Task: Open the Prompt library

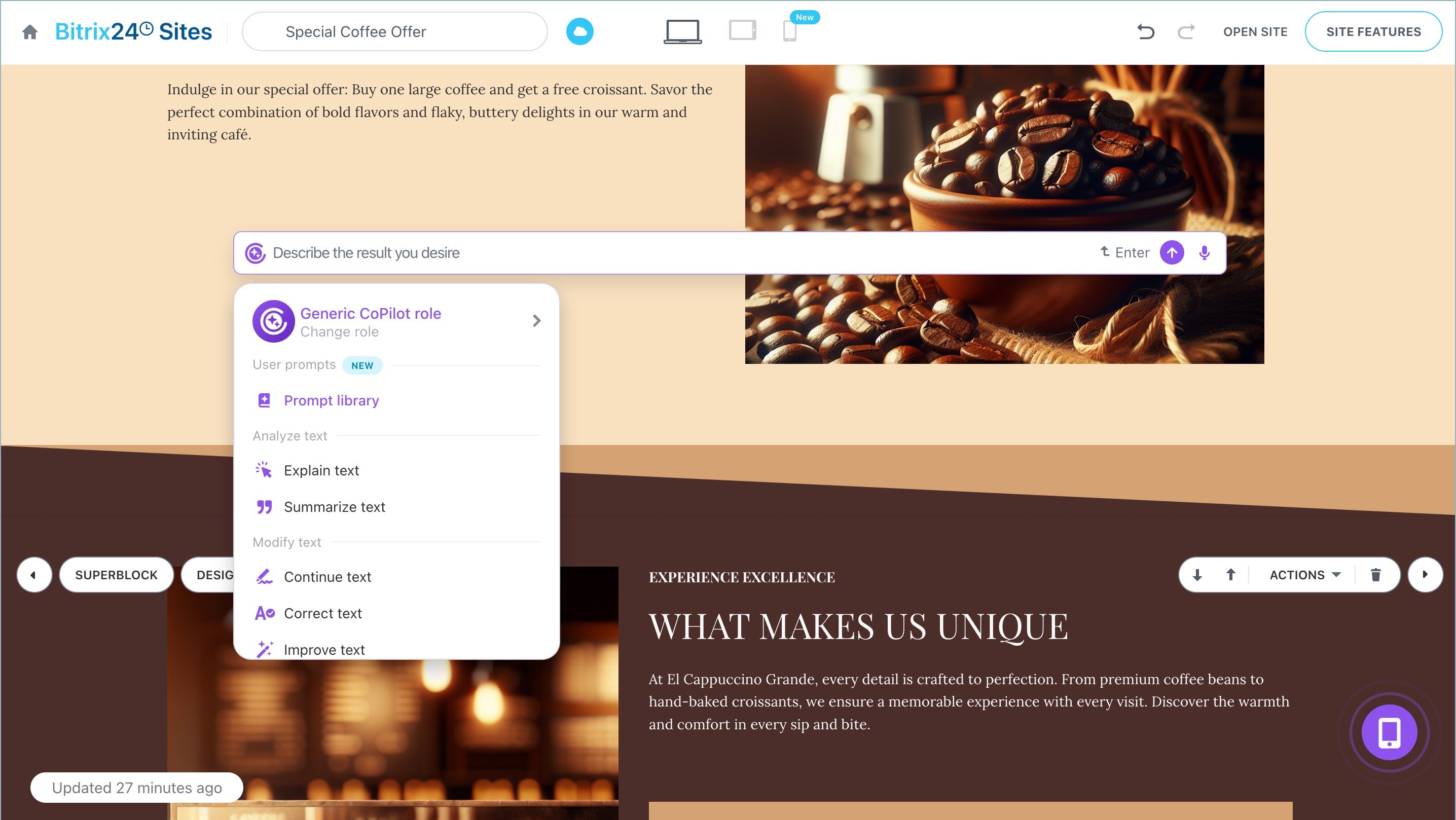Action: pyautogui.click(x=331, y=401)
